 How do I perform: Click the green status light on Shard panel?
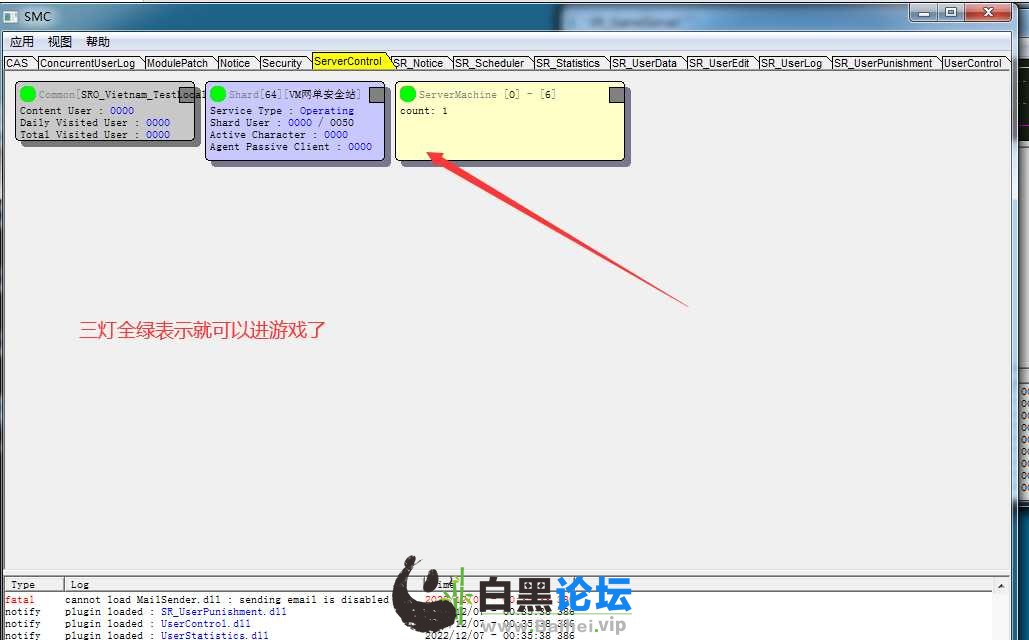pyautogui.click(x=218, y=94)
